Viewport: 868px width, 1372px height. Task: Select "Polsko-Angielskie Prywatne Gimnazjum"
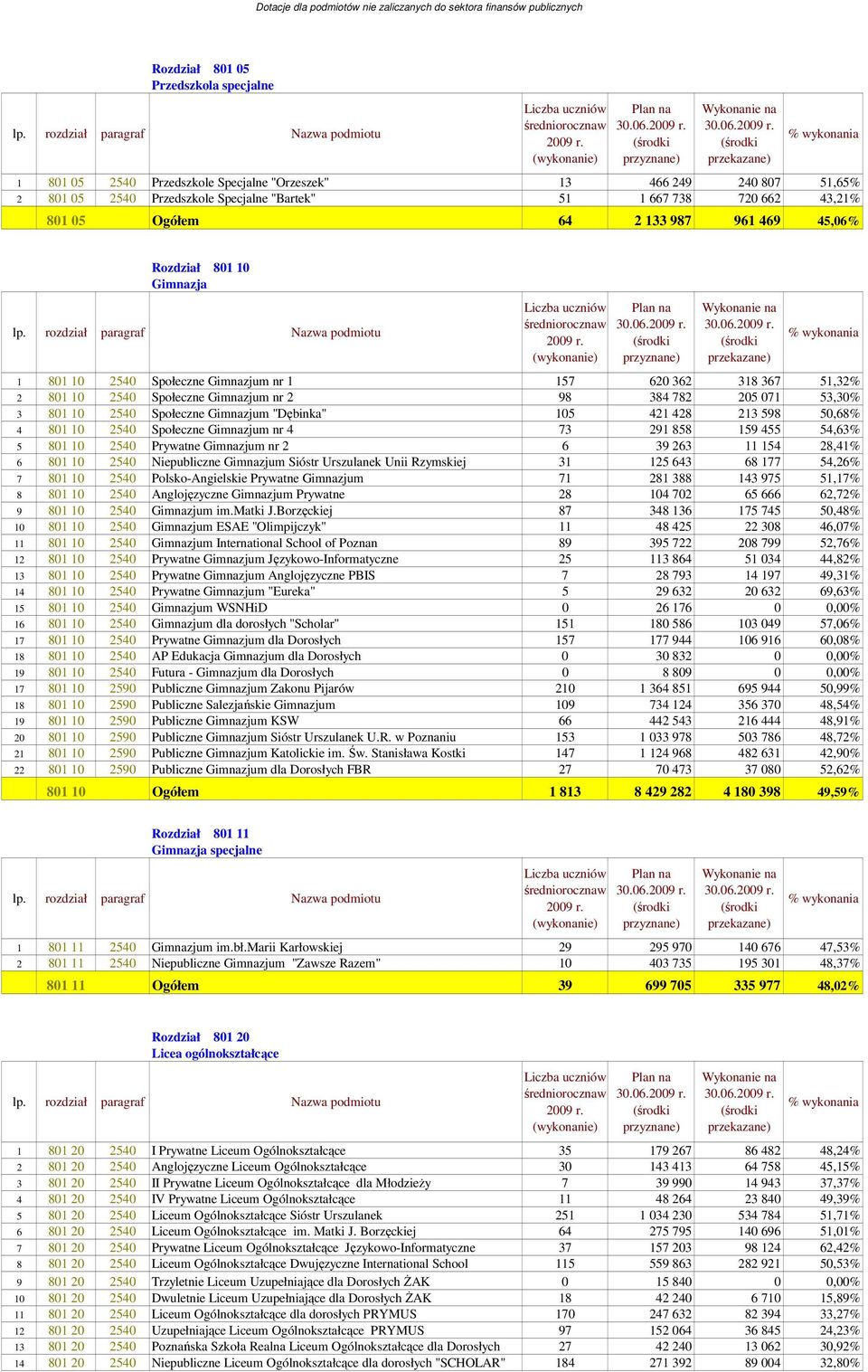point(258,479)
